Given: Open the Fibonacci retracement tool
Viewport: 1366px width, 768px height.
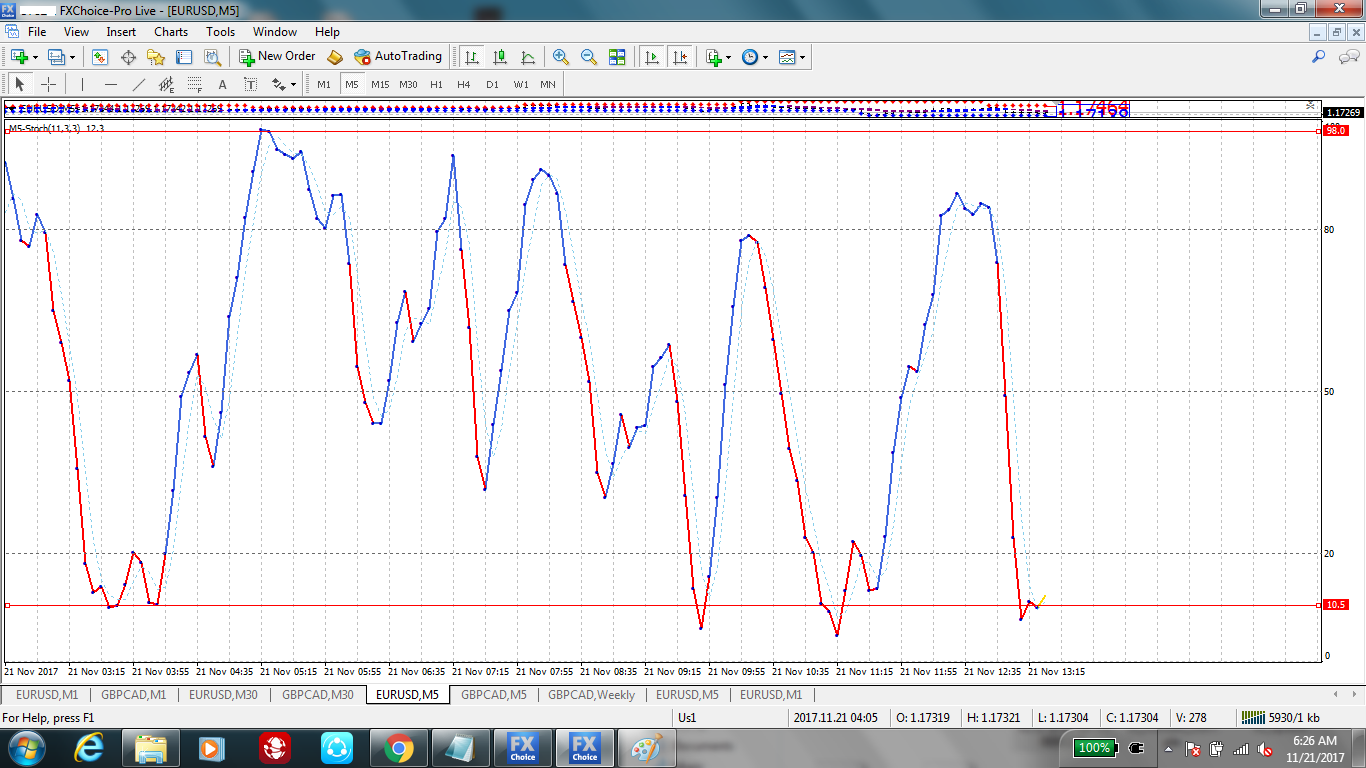Looking at the screenshot, I should (195, 85).
